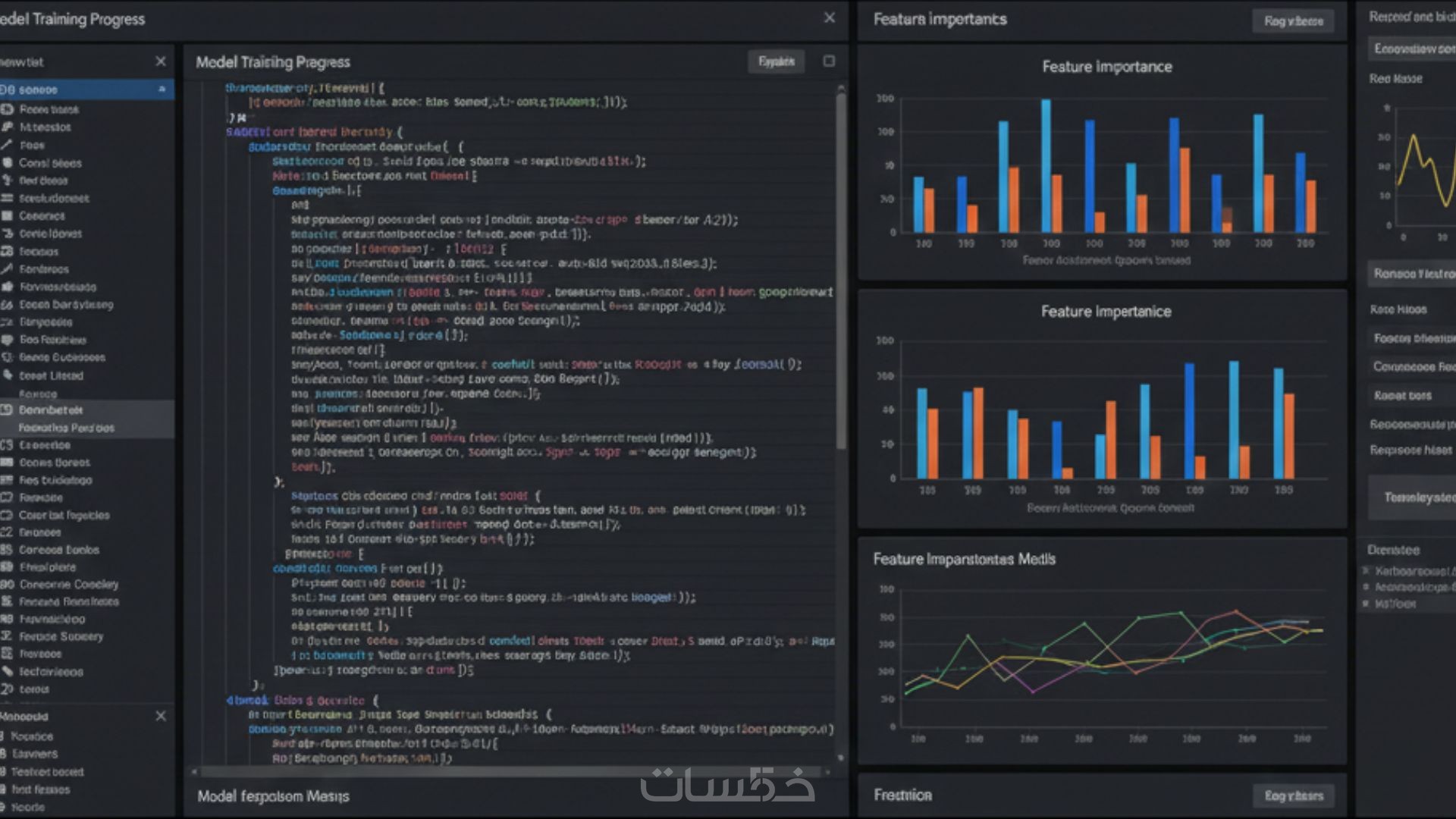The height and width of the screenshot is (819, 1456).
Task: Collapse the selected sonece sidebar header arrow
Action: pyautogui.click(x=162, y=89)
